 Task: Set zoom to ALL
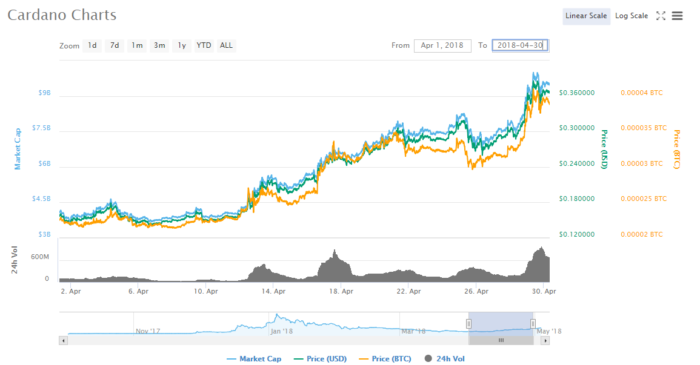[226, 46]
